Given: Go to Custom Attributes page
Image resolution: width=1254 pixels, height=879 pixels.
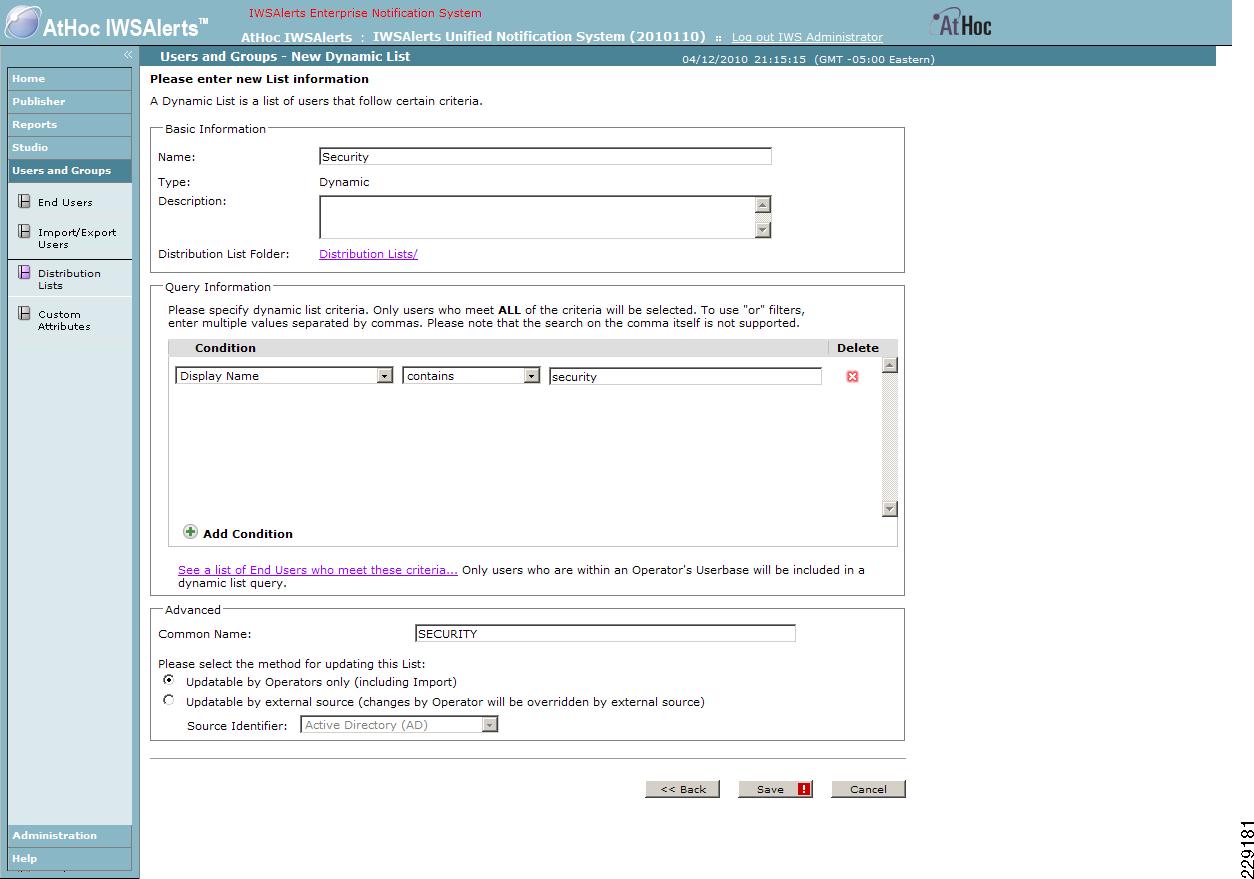Looking at the screenshot, I should click(64, 320).
